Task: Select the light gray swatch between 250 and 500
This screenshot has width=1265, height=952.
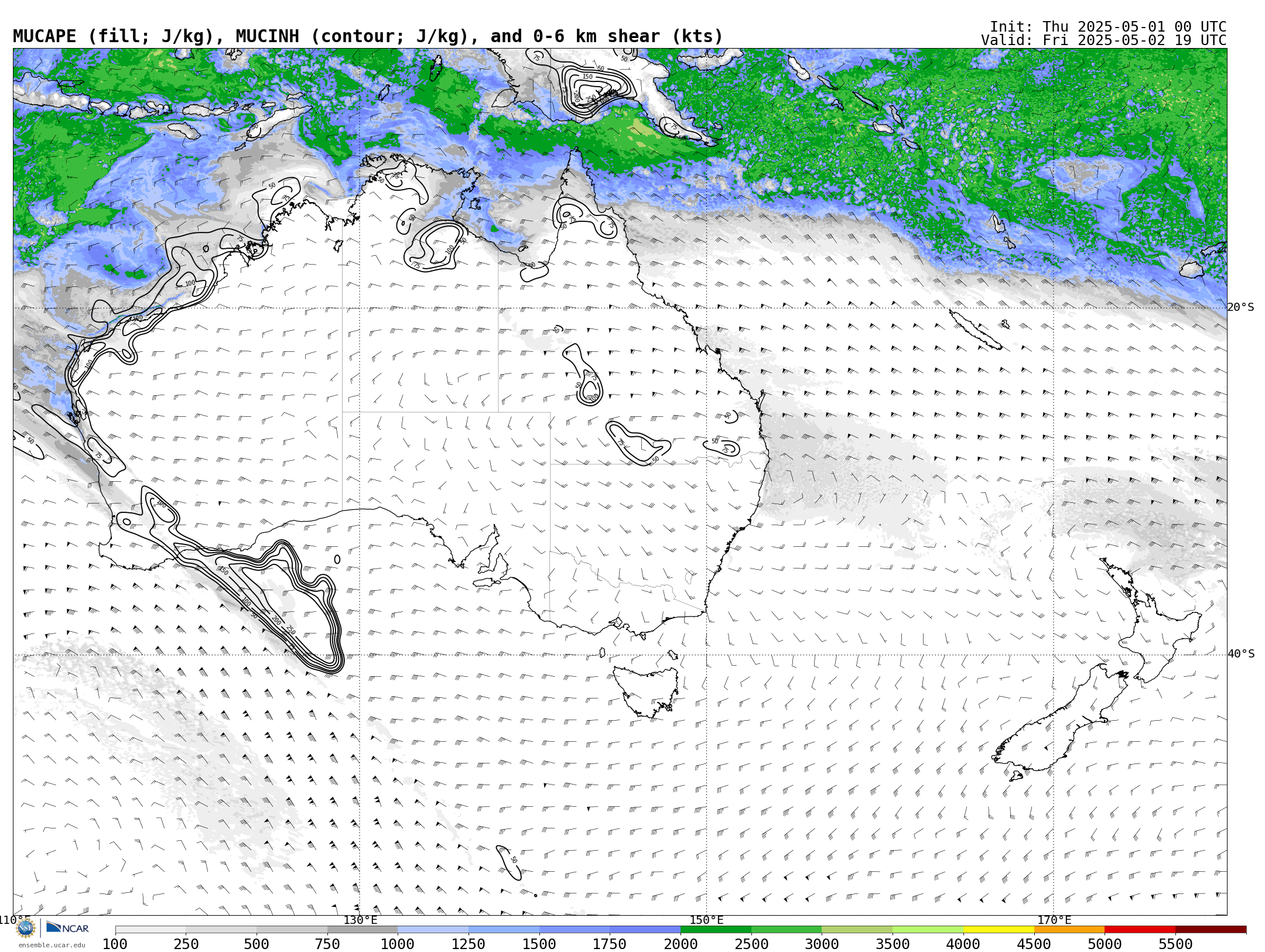Action: 221,930
